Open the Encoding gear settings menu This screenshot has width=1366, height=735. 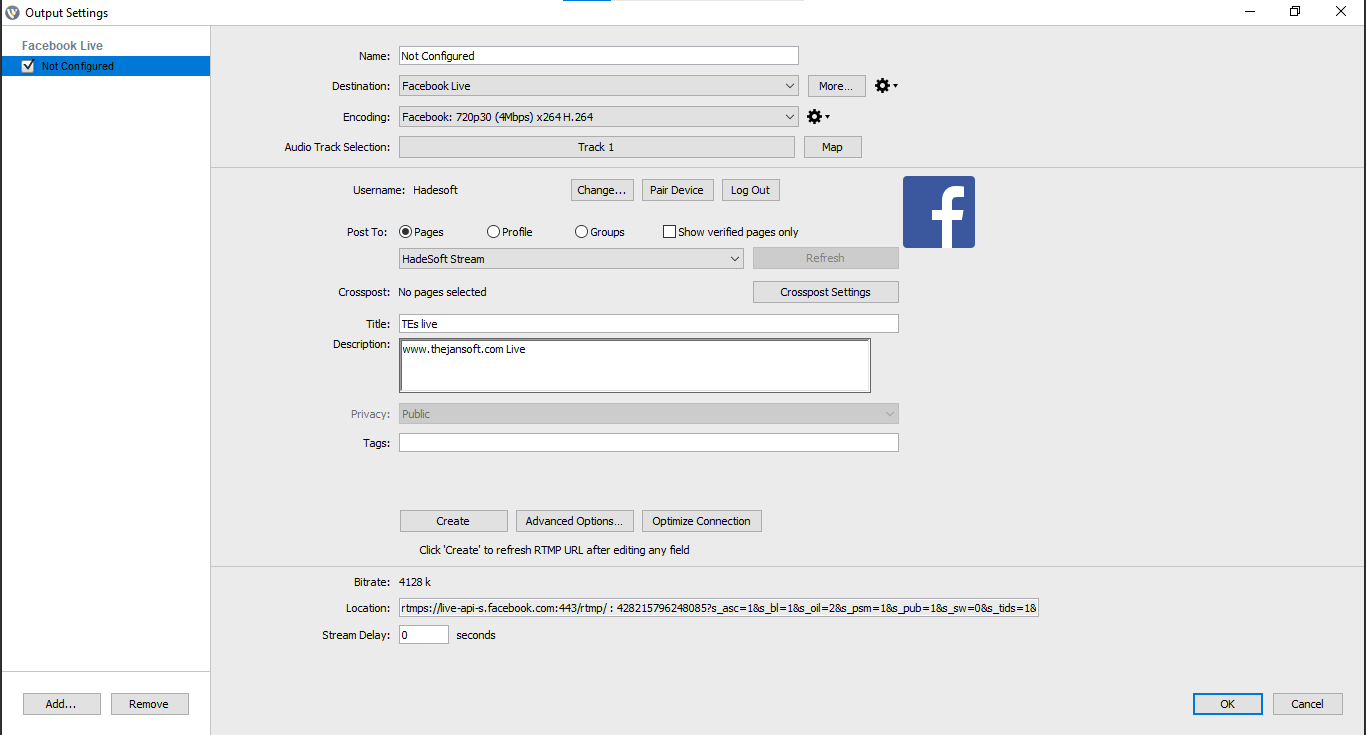[x=817, y=117]
